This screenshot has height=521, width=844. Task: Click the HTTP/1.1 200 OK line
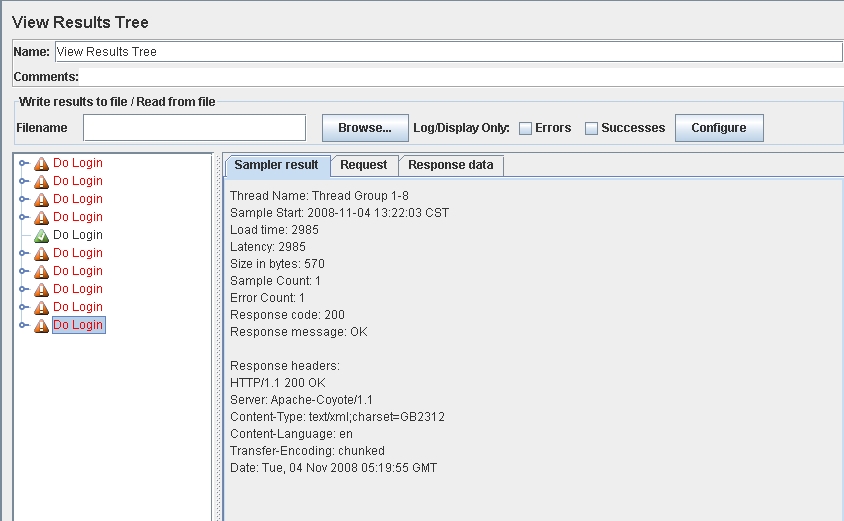coord(278,383)
